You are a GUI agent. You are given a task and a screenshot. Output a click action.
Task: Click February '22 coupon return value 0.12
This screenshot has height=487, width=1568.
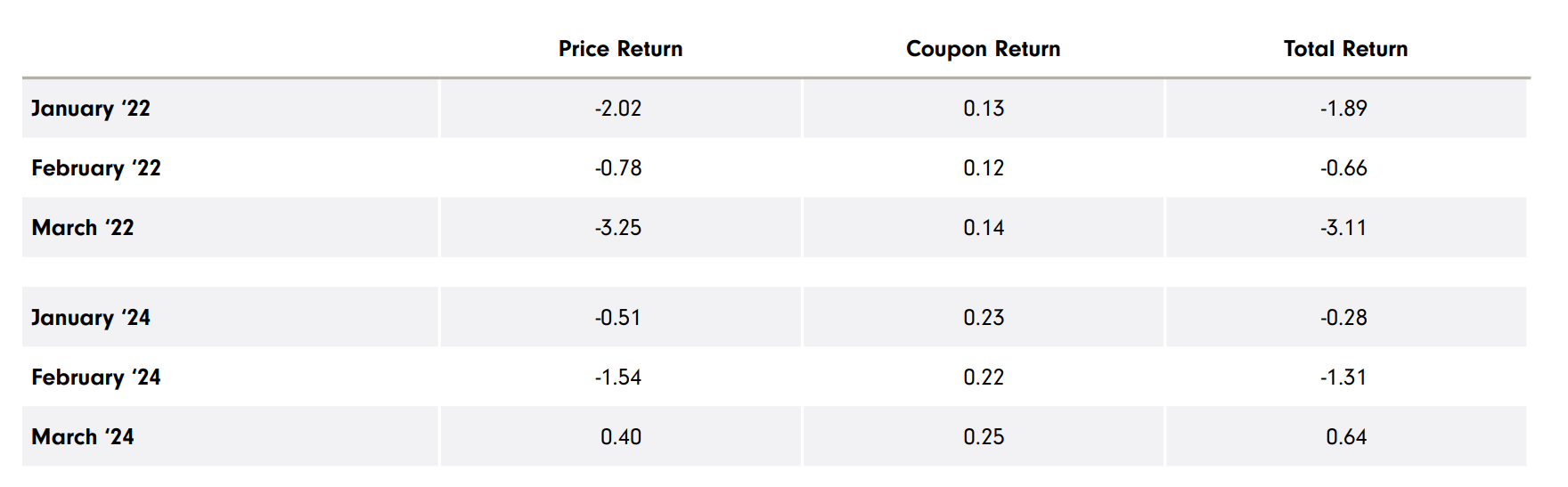pyautogui.click(x=984, y=168)
